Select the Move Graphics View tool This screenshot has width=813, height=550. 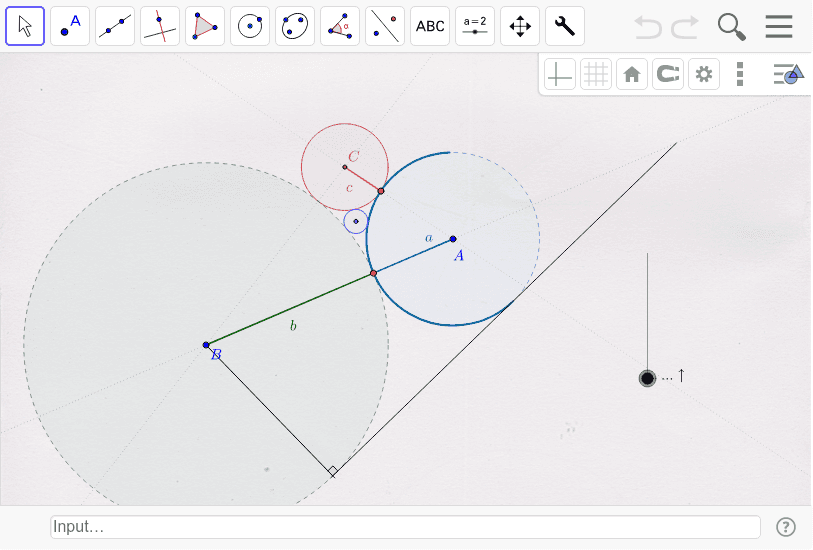tap(520, 26)
